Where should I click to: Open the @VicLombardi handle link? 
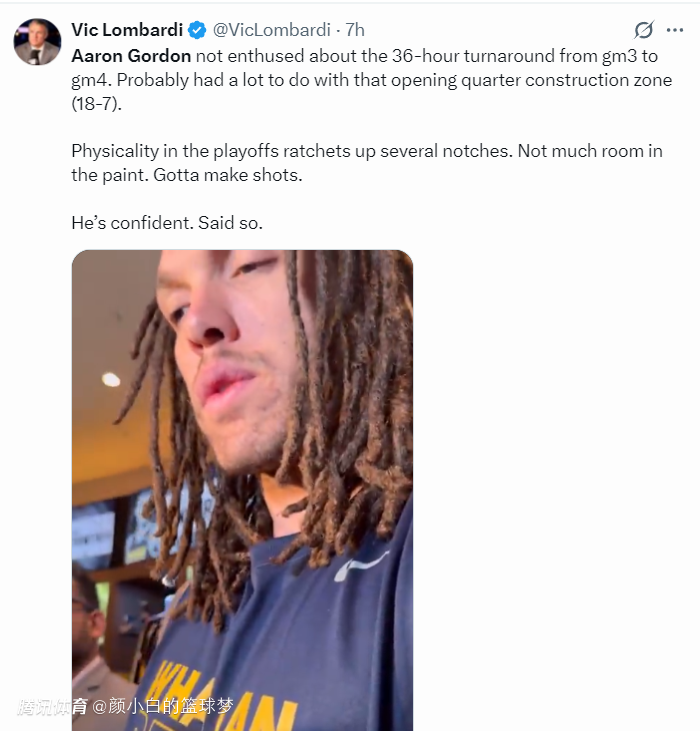pyautogui.click(x=272, y=30)
